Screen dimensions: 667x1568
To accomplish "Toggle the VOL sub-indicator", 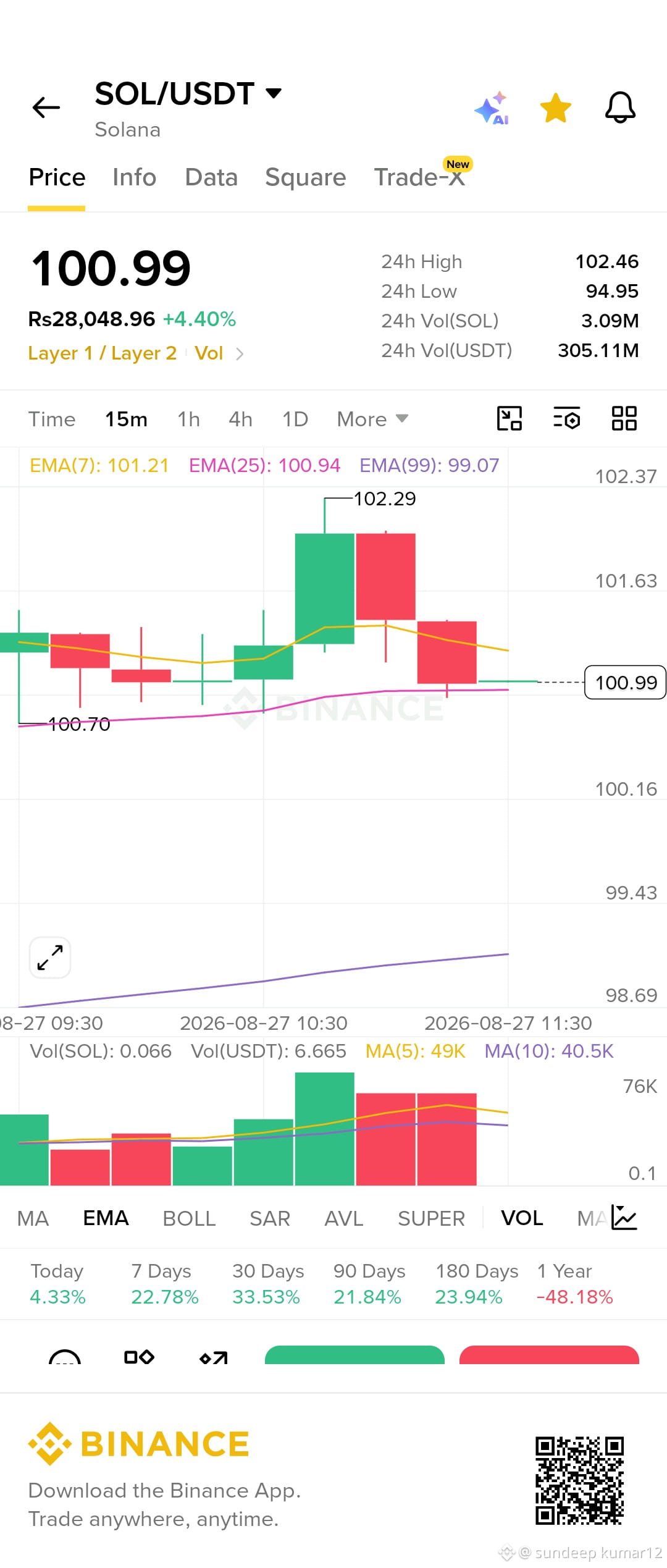I will [x=522, y=1218].
